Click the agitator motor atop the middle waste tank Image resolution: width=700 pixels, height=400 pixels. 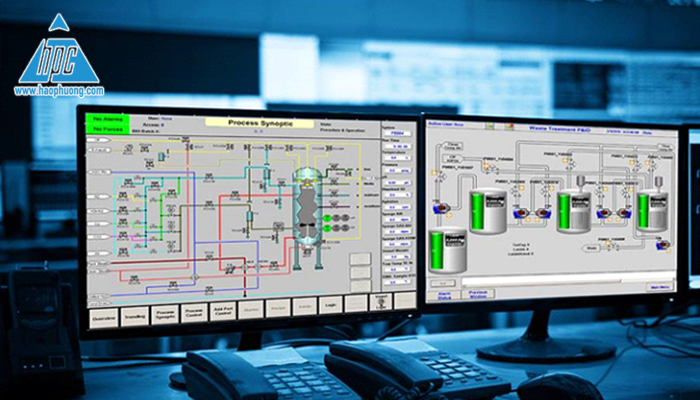pyautogui.click(x=580, y=182)
